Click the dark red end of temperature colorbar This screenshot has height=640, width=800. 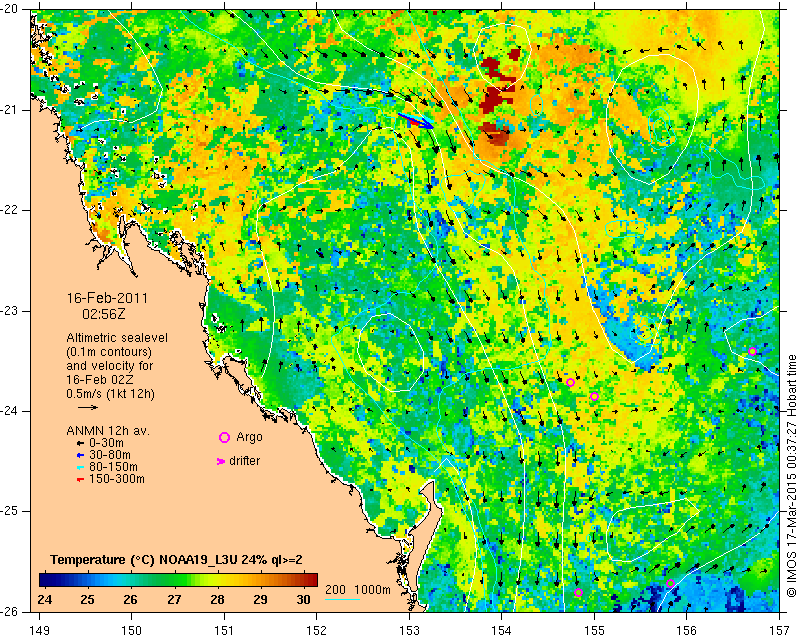pos(312,580)
